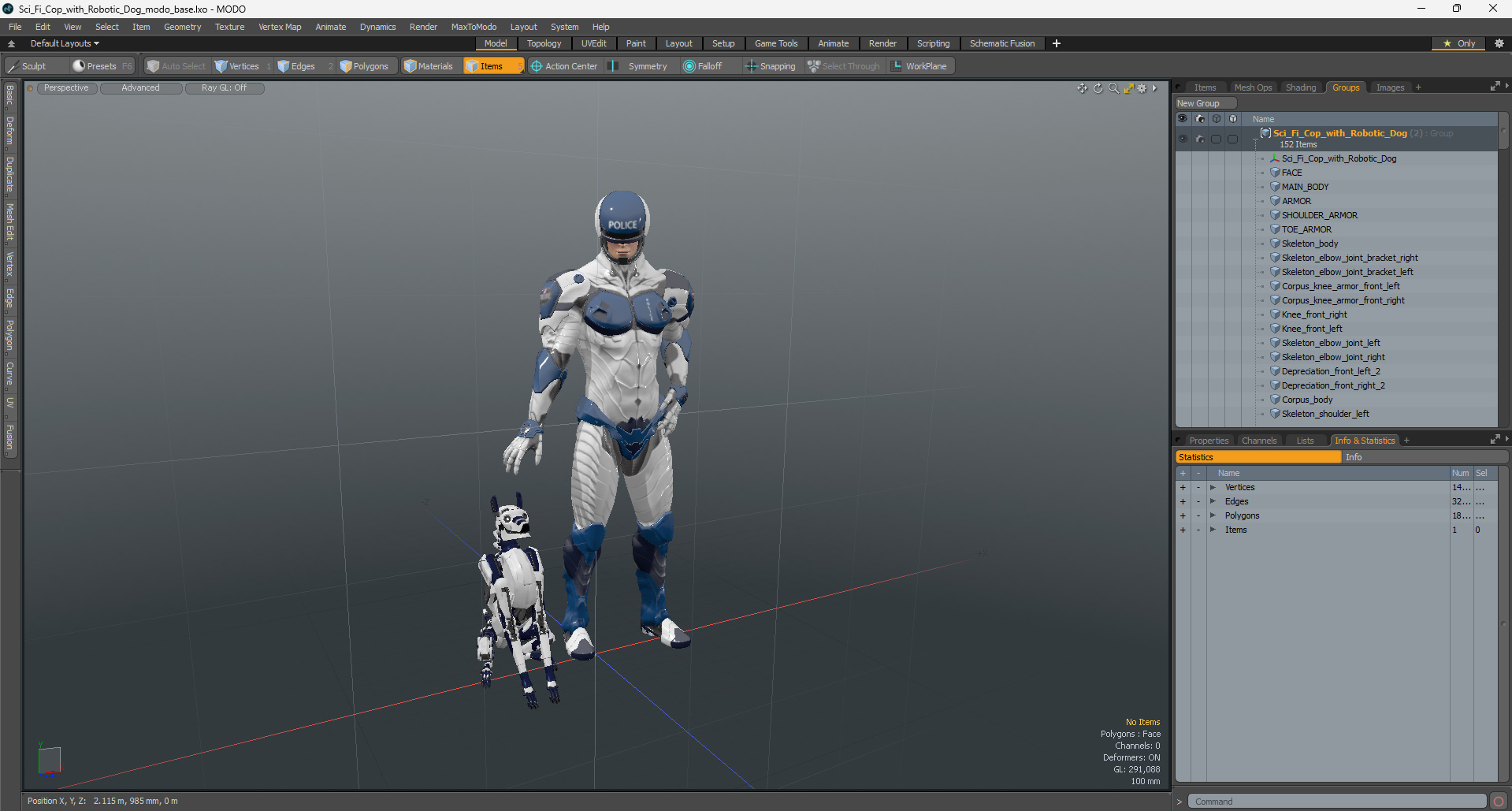Open the Perspective view type dropdown
Viewport: 1512px width, 811px height.
point(66,88)
